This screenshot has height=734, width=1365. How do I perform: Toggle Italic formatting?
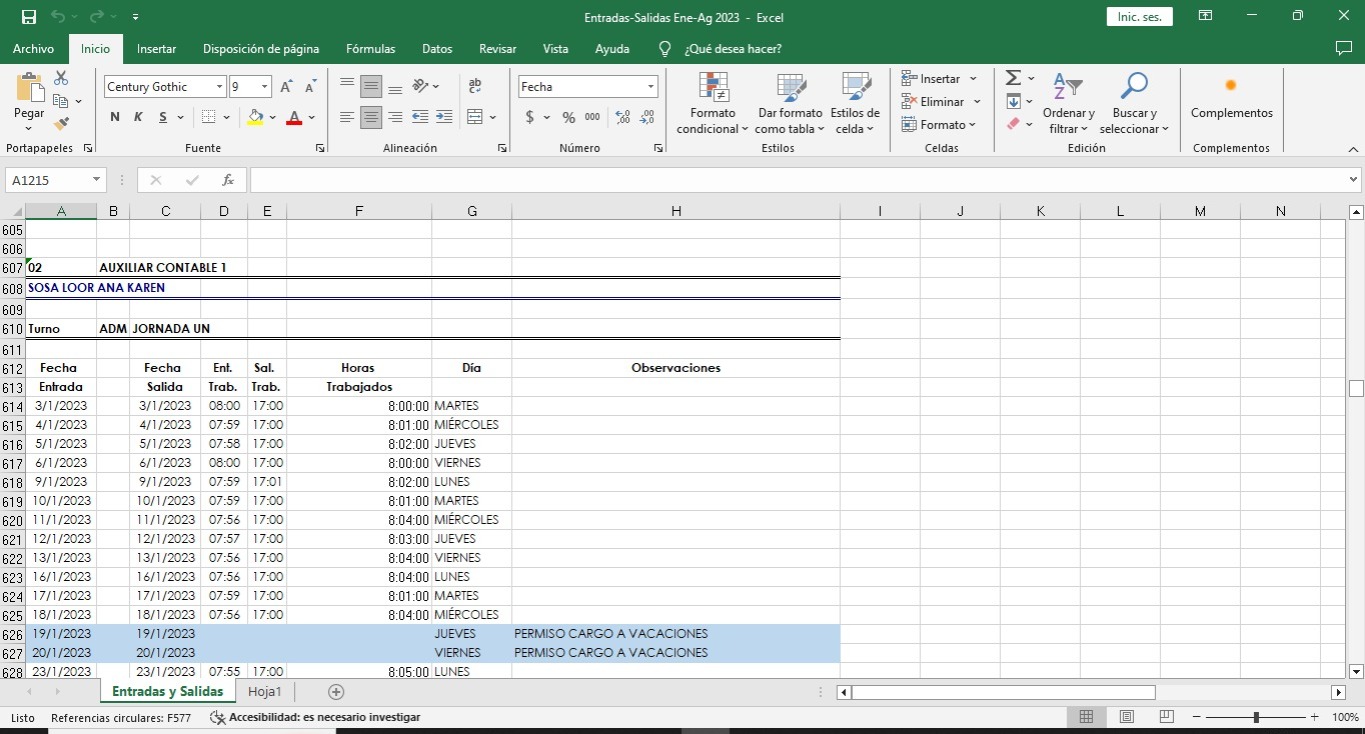[138, 117]
